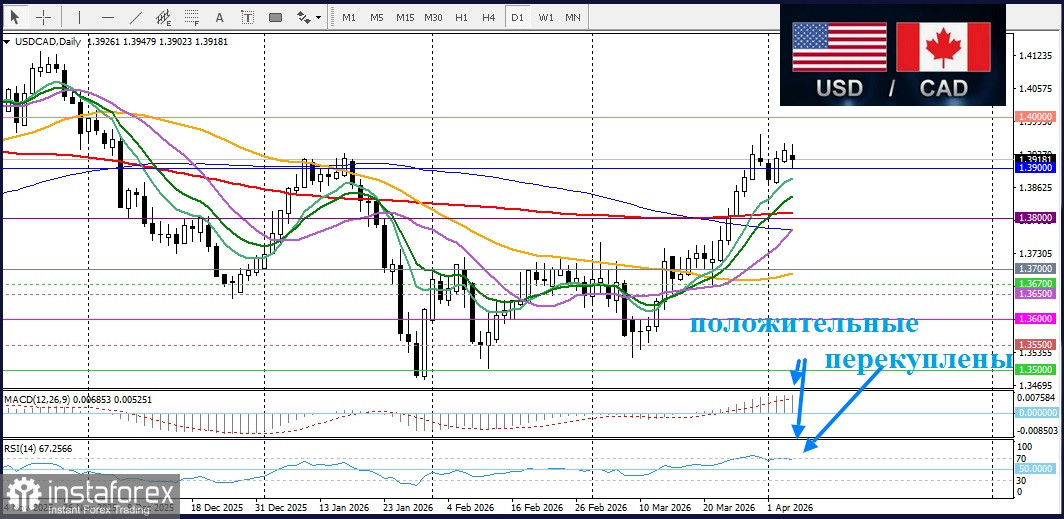Click the 26 Feb 2026 date label
This screenshot has height=519, width=1064.
pos(603,507)
